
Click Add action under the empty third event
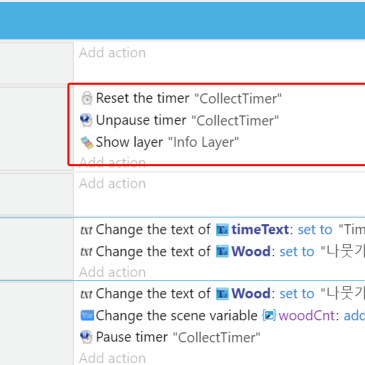pos(112,183)
